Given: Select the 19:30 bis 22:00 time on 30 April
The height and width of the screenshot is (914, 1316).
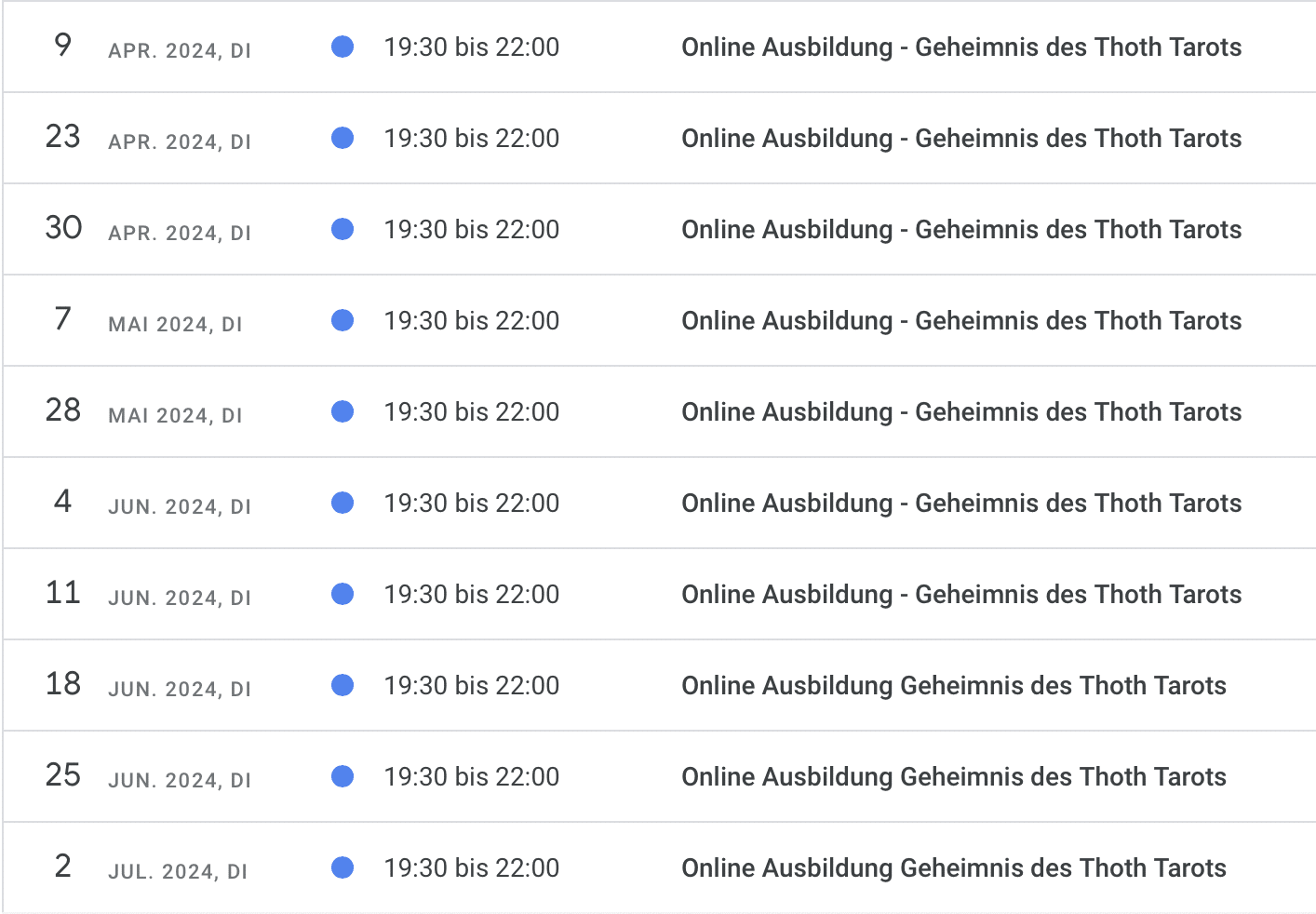Looking at the screenshot, I should pos(471,230).
